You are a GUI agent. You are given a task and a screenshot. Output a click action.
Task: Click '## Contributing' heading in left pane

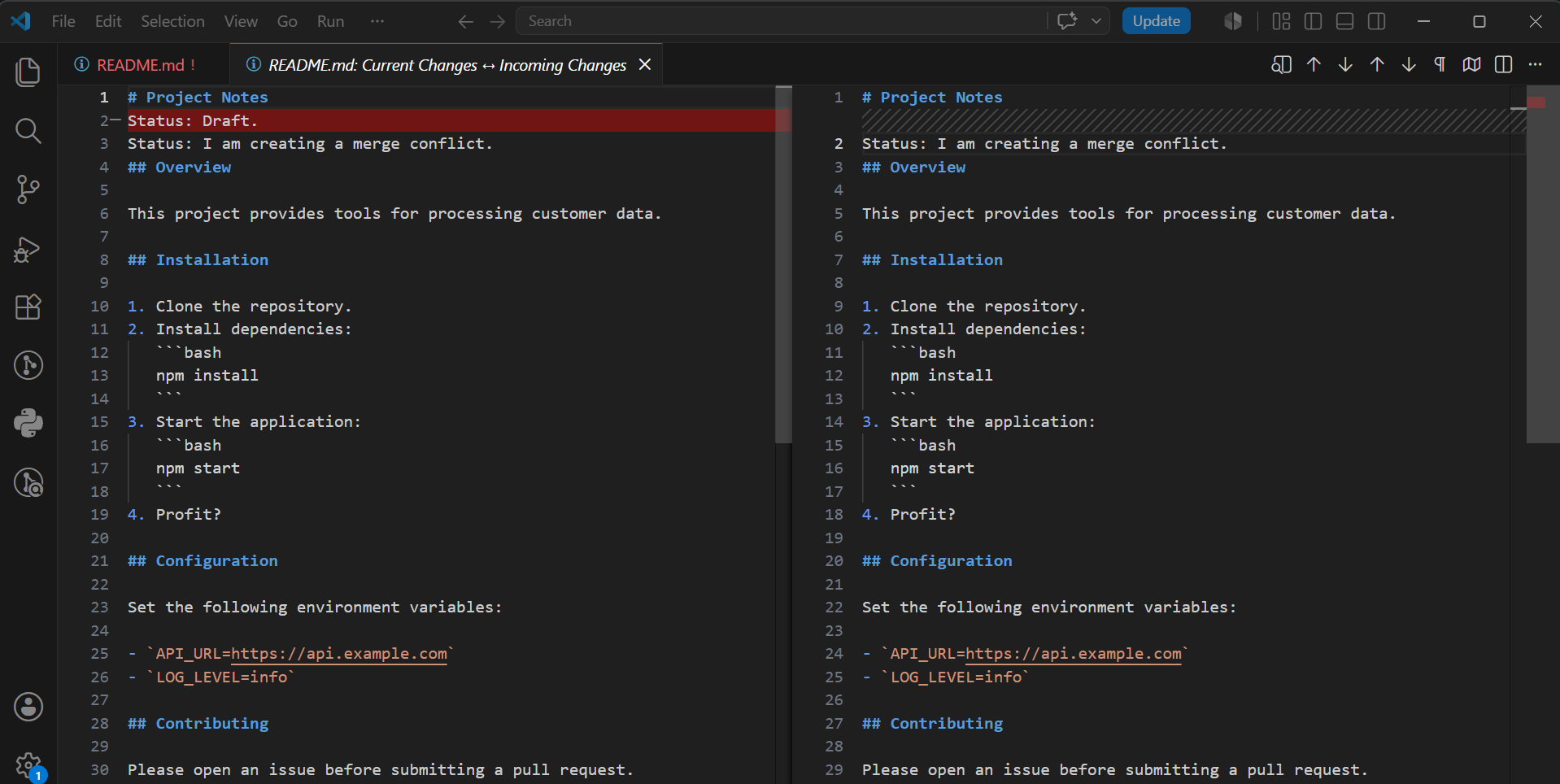[198, 723]
